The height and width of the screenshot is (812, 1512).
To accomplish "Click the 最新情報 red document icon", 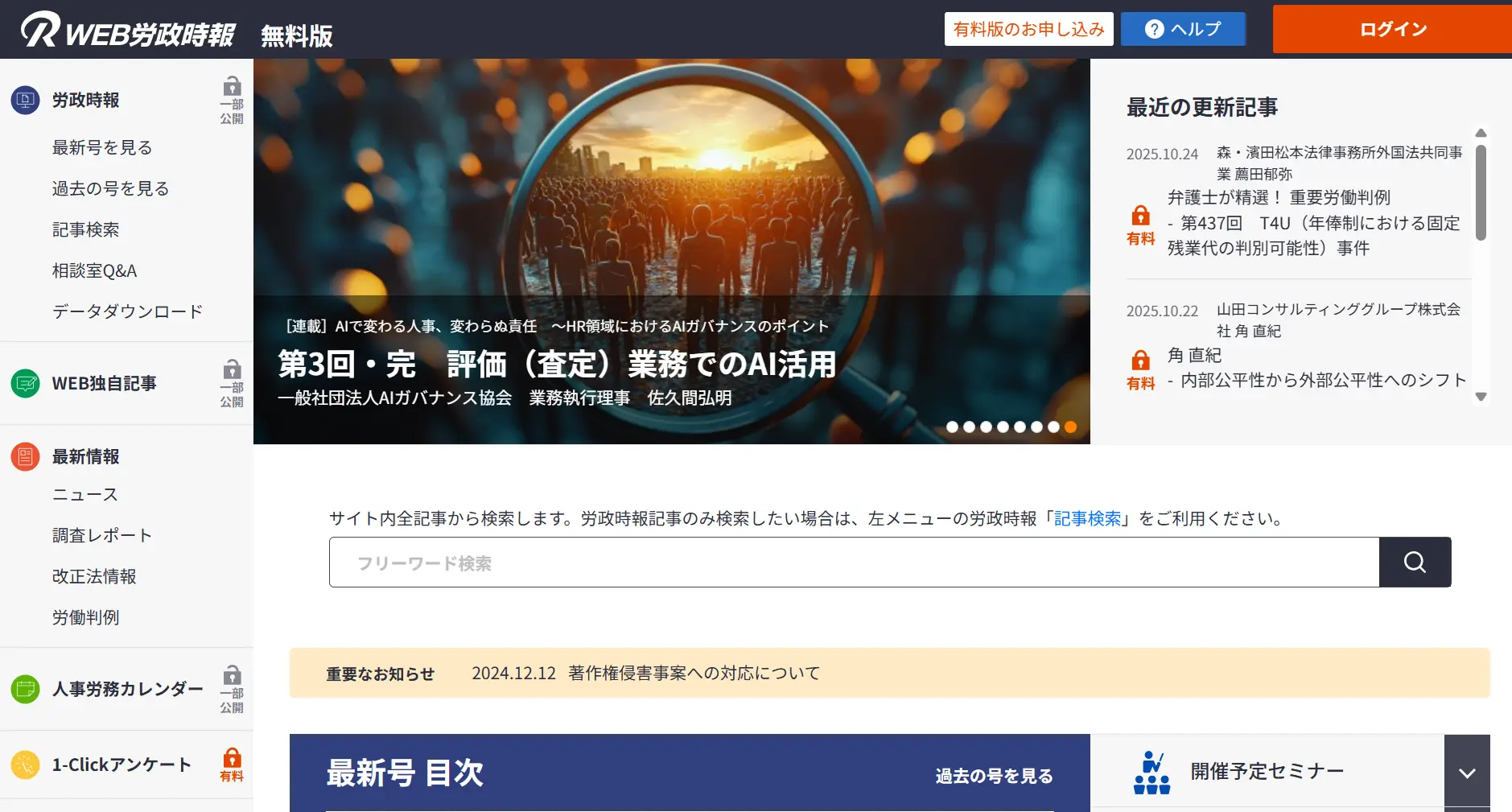I will [x=26, y=456].
